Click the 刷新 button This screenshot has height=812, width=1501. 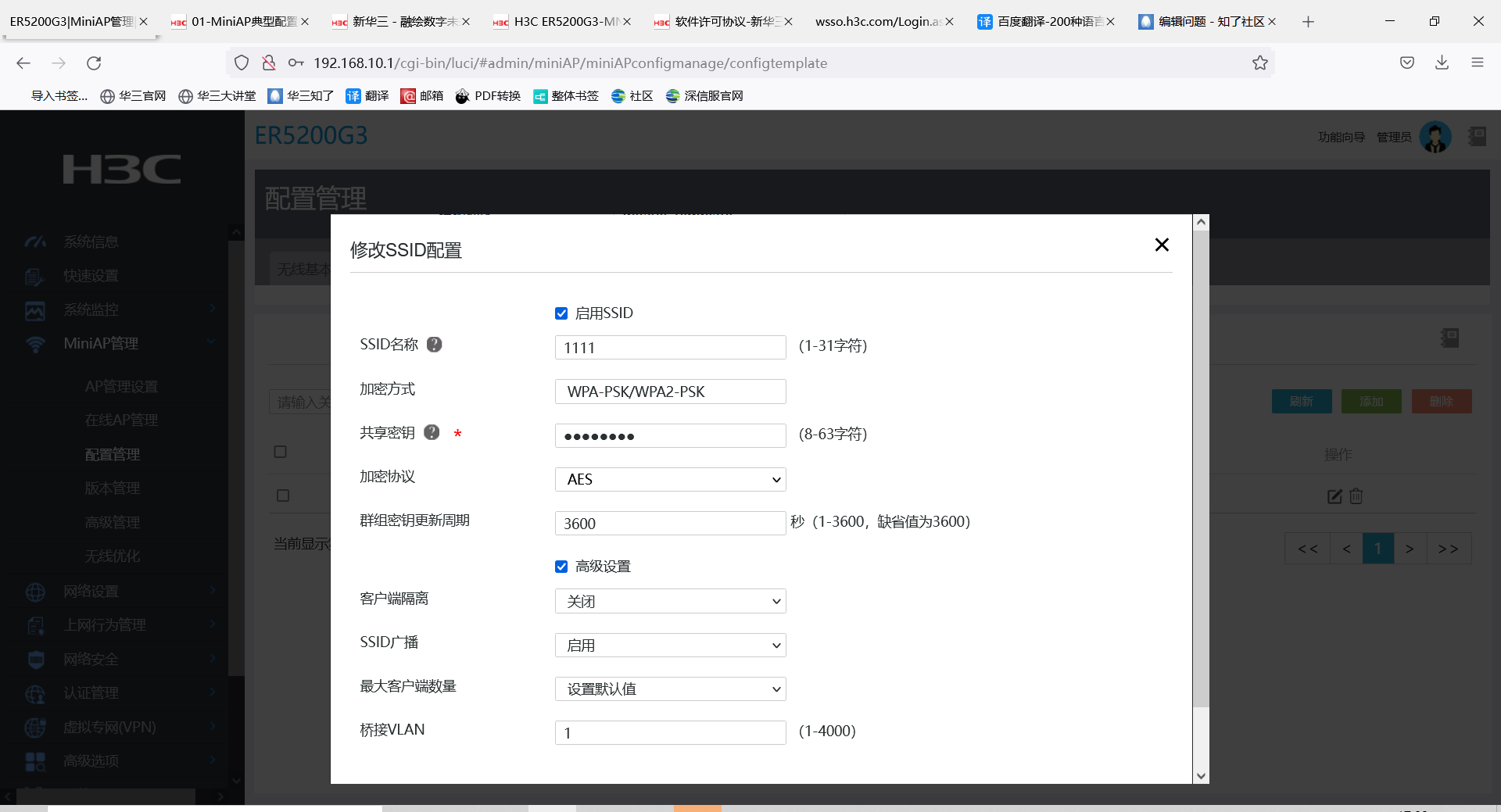(x=1302, y=402)
